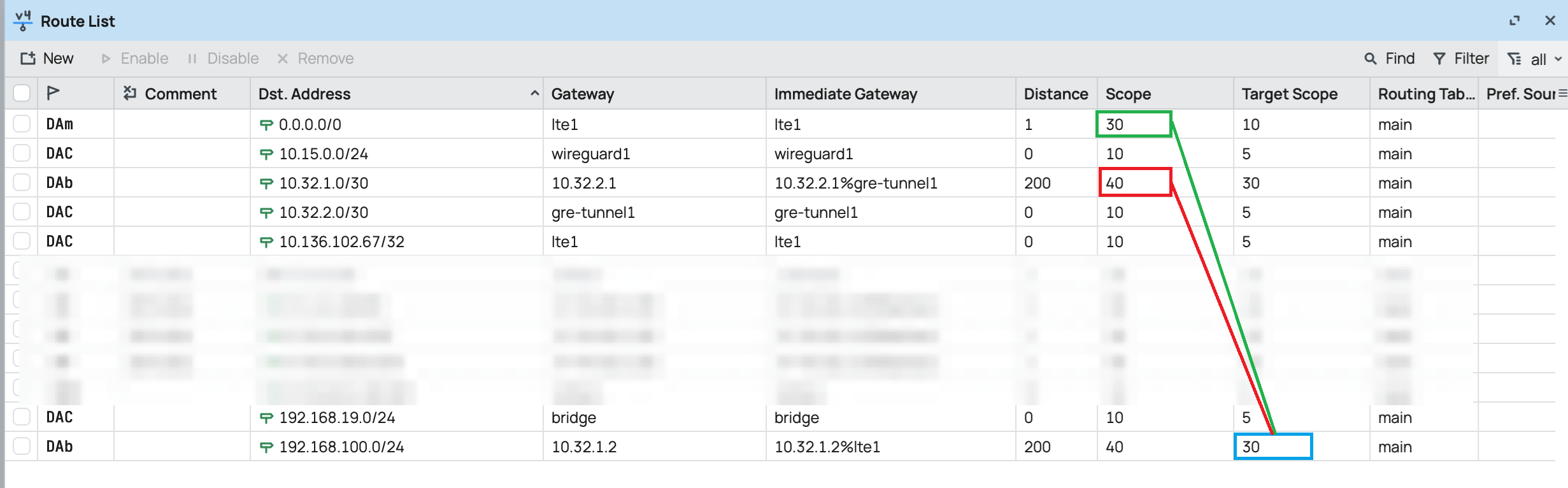The height and width of the screenshot is (488, 1568).
Task: Check the 10.15.0.0/24 route row checkbox
Action: click(x=22, y=153)
